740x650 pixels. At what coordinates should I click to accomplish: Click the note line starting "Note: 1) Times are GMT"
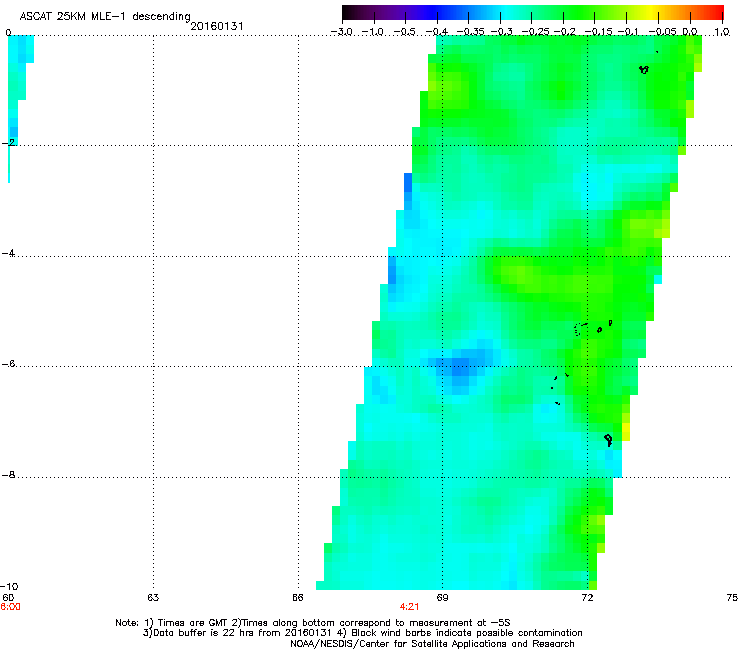(313, 623)
